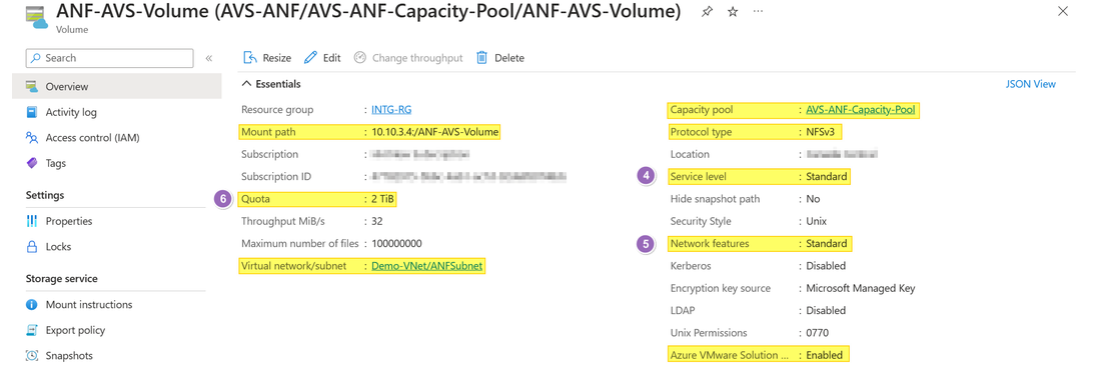Screen dimensions: 1105x388
Task: Close the volume blade
Action: (1063, 11)
